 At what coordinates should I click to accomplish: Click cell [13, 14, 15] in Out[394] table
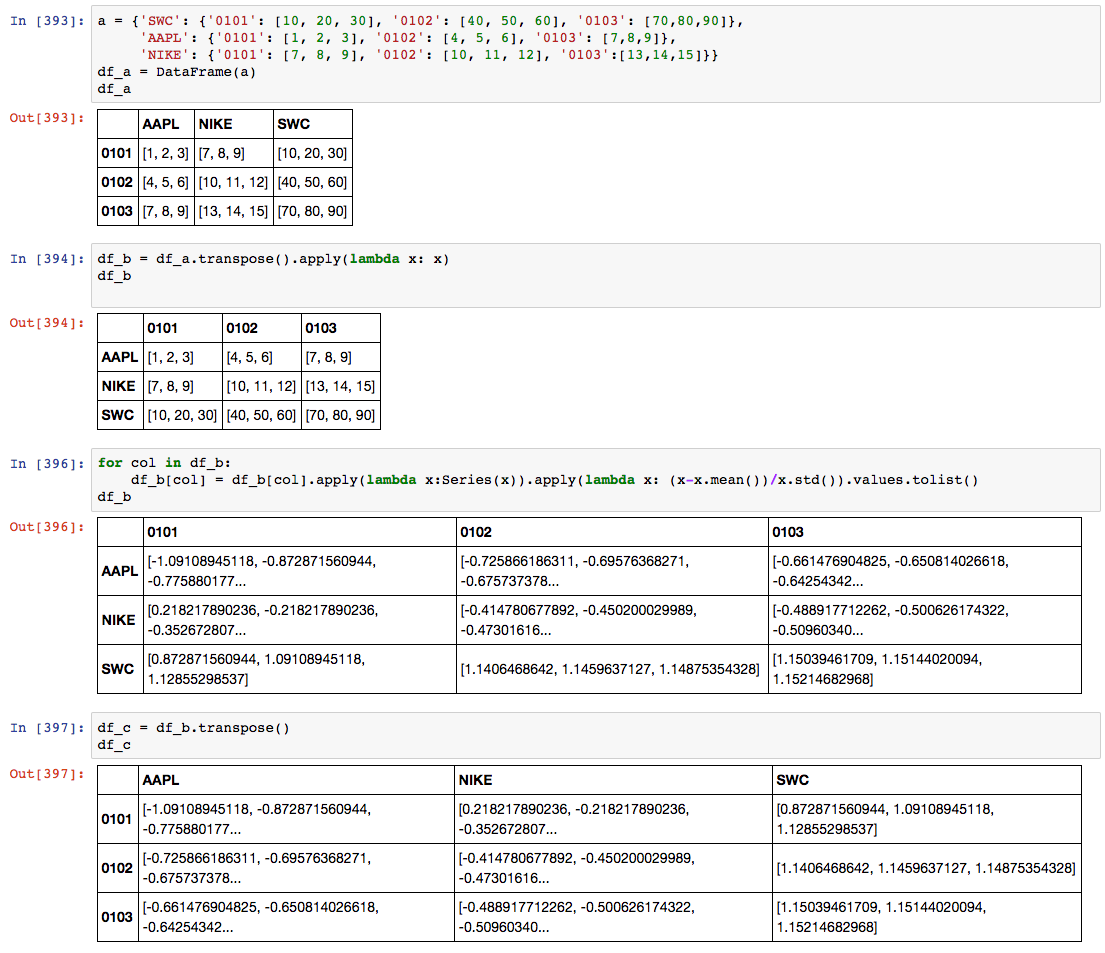click(x=340, y=386)
